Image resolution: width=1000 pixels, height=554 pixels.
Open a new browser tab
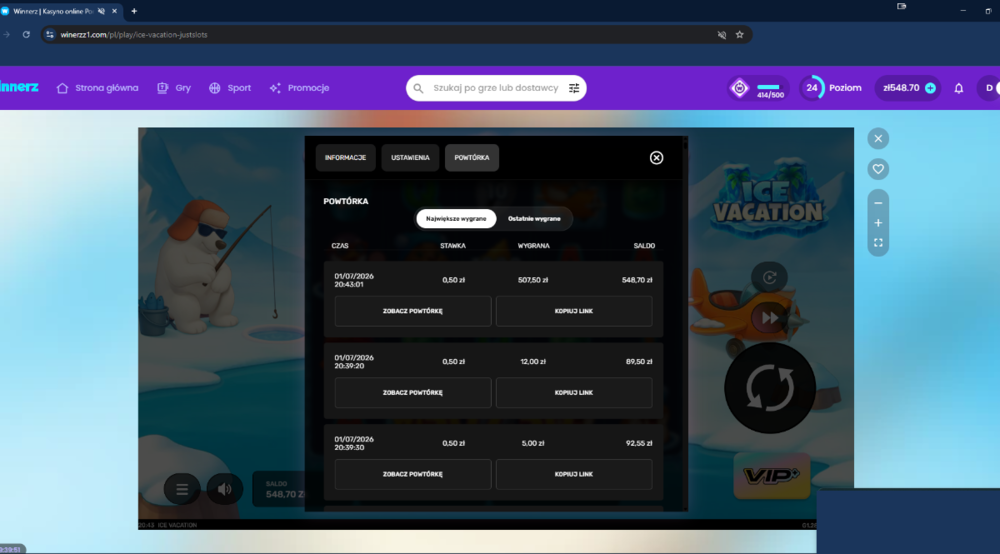134,11
